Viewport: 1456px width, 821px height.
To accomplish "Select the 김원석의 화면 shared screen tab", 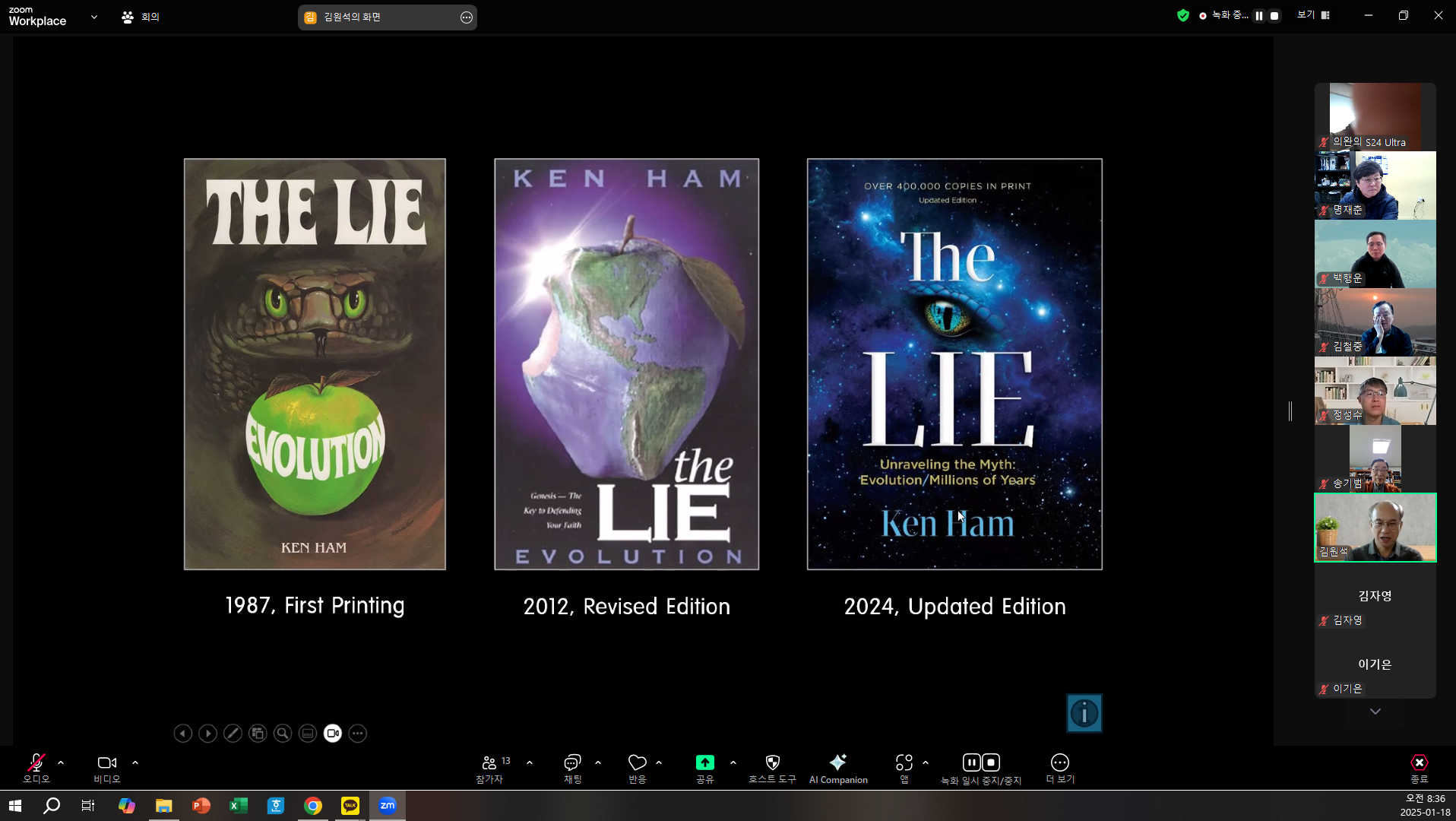I will (388, 17).
